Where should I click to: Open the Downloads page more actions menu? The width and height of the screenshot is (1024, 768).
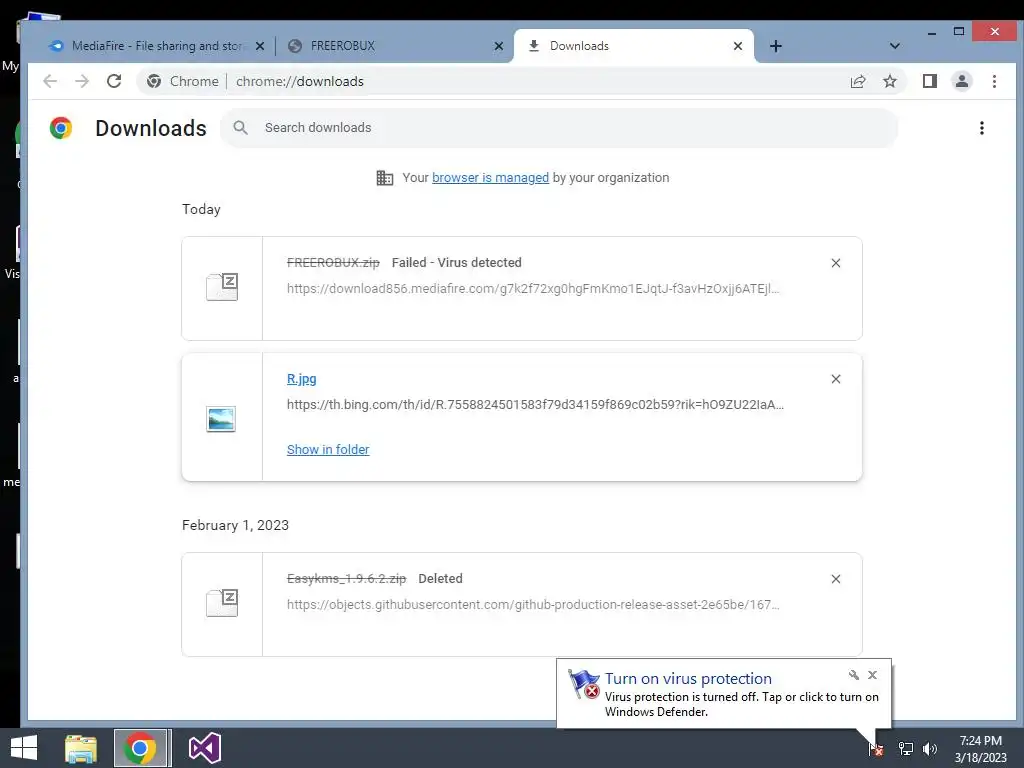982,128
